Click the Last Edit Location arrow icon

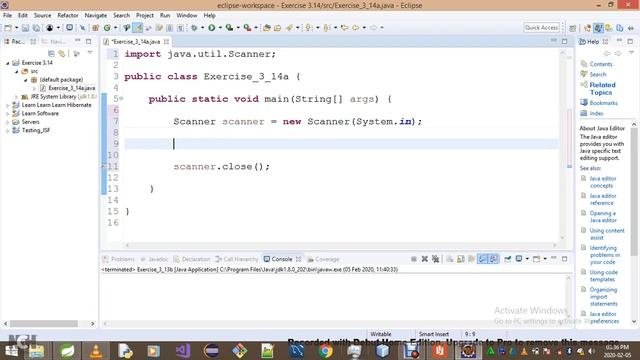(x=344, y=28)
